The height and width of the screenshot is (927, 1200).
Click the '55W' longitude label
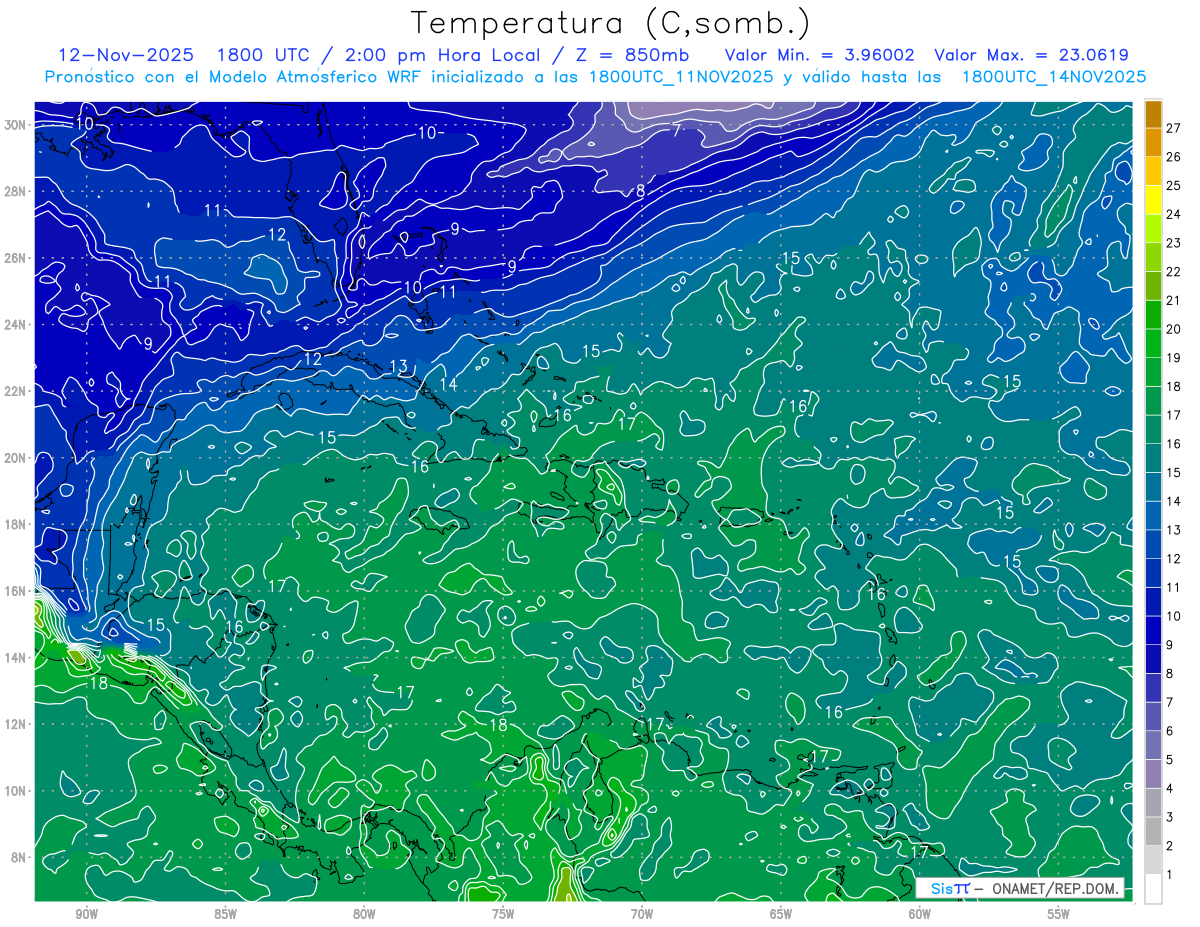(x=1059, y=914)
